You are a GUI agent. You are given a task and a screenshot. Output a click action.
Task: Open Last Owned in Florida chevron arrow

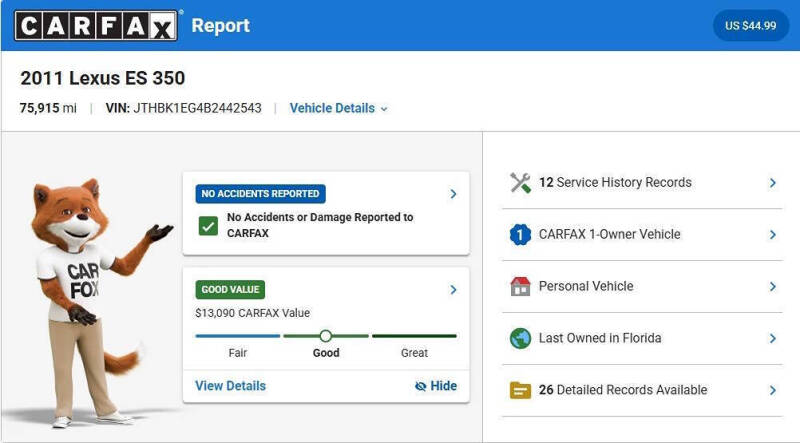772,338
